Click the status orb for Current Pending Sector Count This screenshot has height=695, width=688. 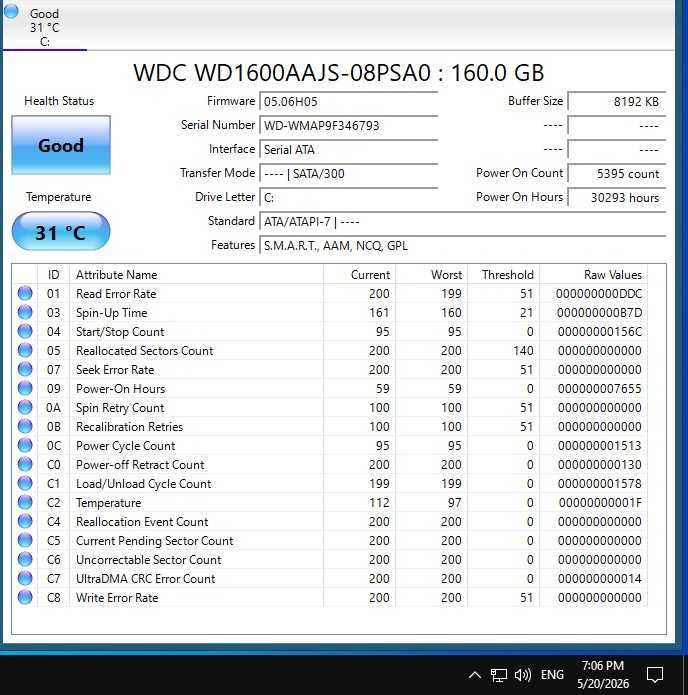click(x=25, y=540)
